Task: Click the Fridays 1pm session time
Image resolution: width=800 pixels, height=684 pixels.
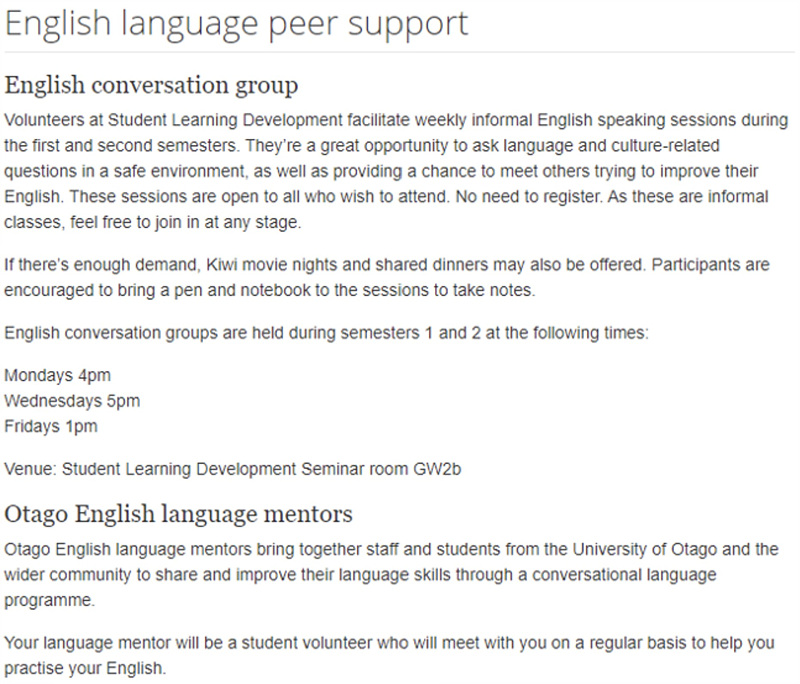Action: pos(51,426)
